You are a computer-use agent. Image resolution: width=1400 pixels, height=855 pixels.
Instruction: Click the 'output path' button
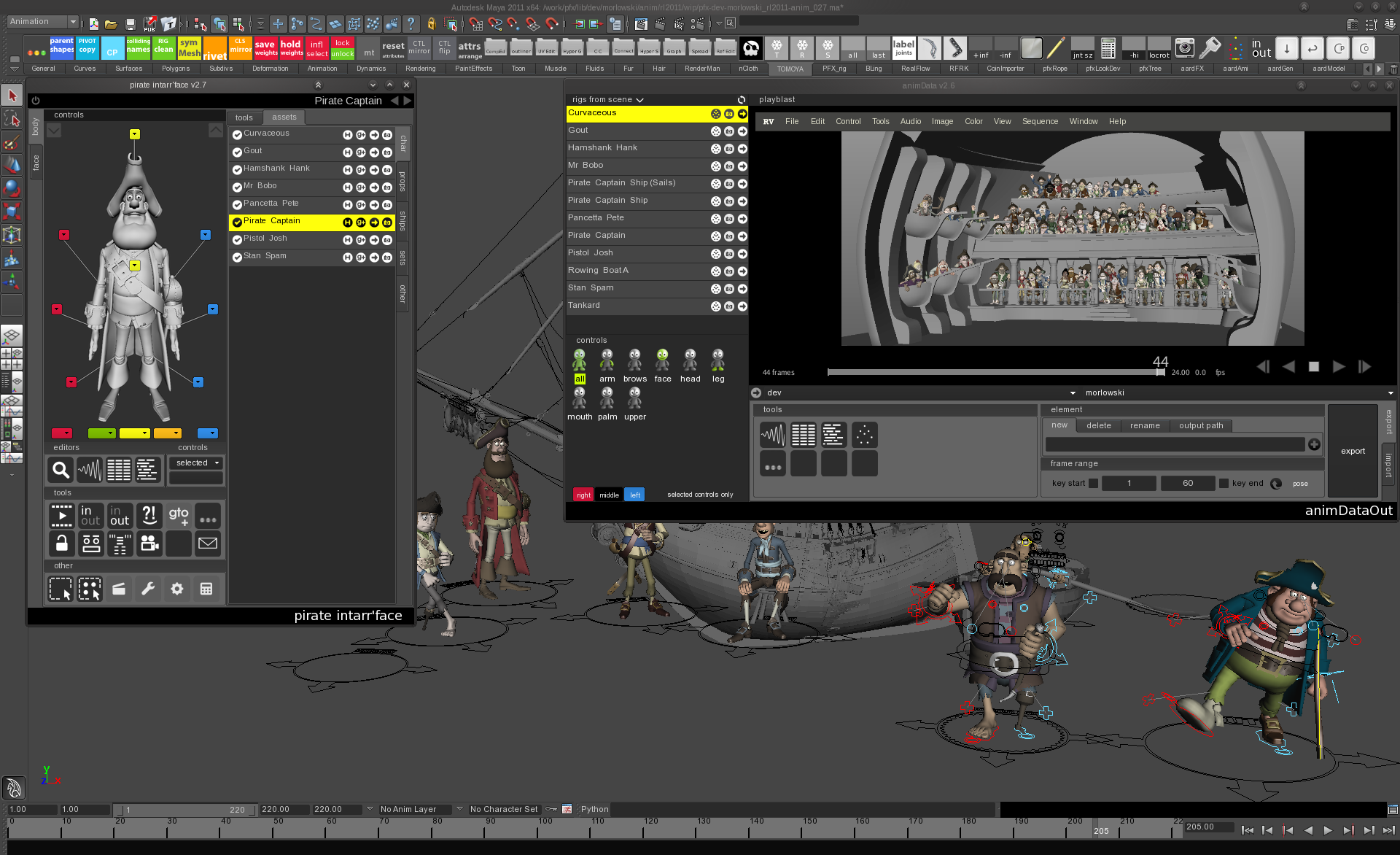click(1201, 425)
